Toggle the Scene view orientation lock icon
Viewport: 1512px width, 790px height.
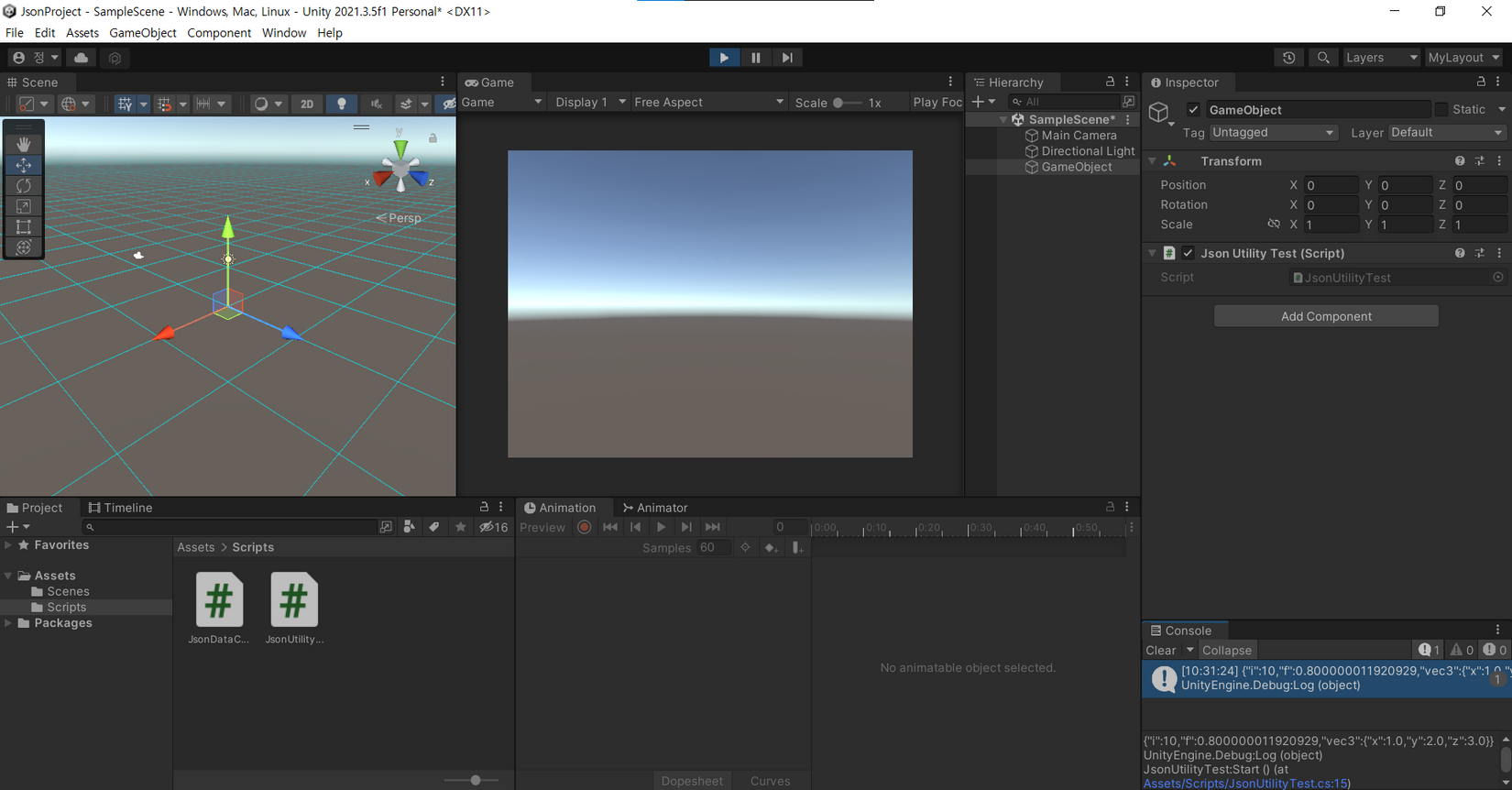(x=433, y=137)
